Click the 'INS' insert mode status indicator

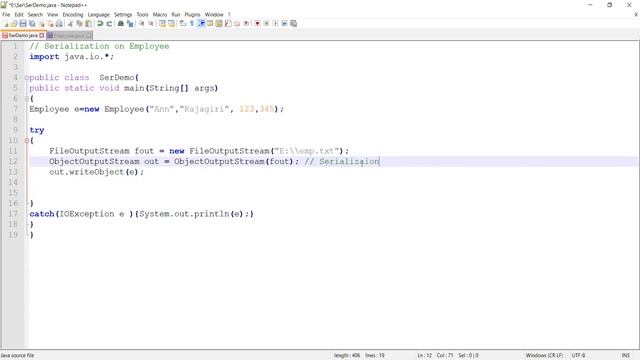click(x=626, y=356)
